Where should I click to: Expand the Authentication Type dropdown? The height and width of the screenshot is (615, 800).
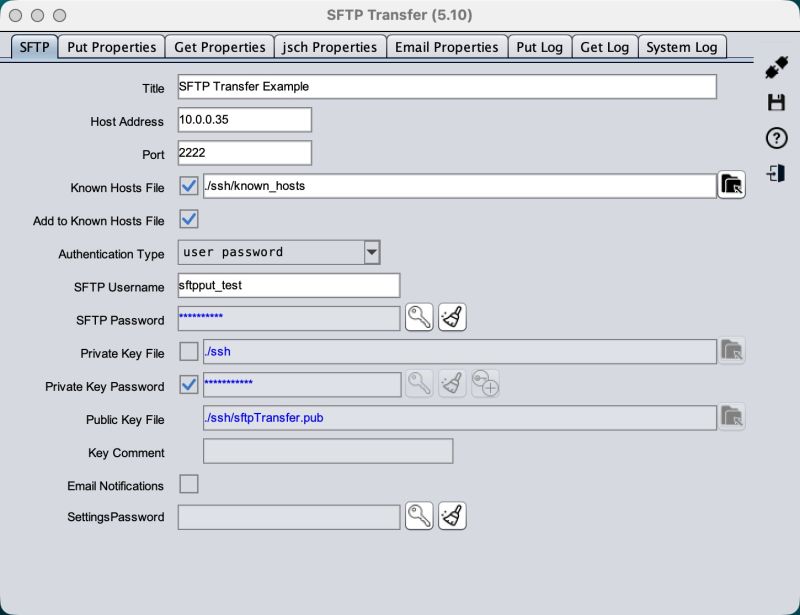tap(371, 252)
